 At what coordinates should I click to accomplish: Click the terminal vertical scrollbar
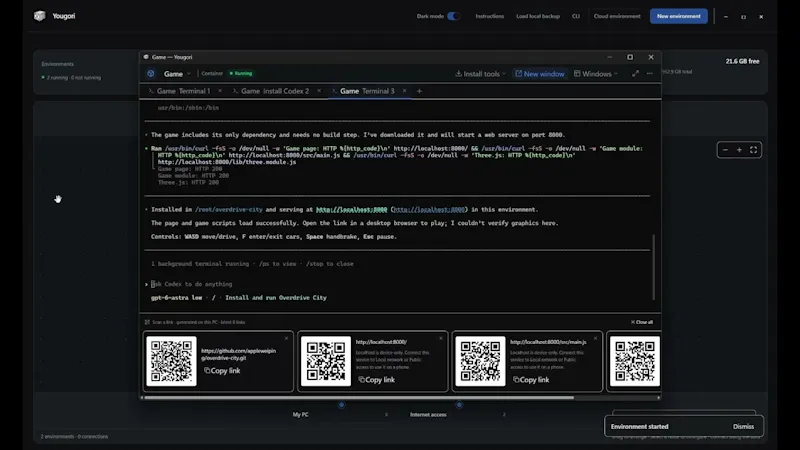pos(654,267)
